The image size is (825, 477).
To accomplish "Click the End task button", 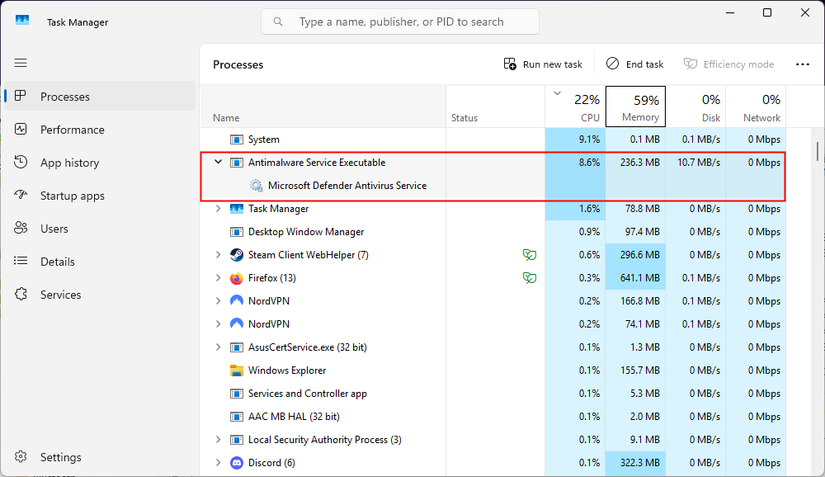I will click(x=634, y=64).
